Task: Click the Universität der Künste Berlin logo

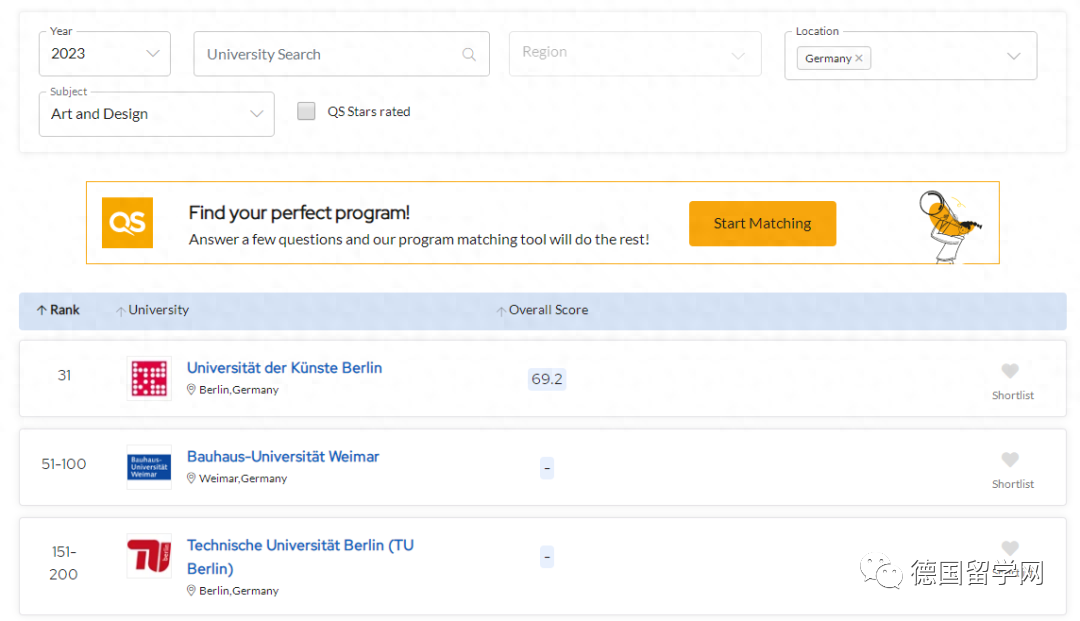Action: [149, 378]
